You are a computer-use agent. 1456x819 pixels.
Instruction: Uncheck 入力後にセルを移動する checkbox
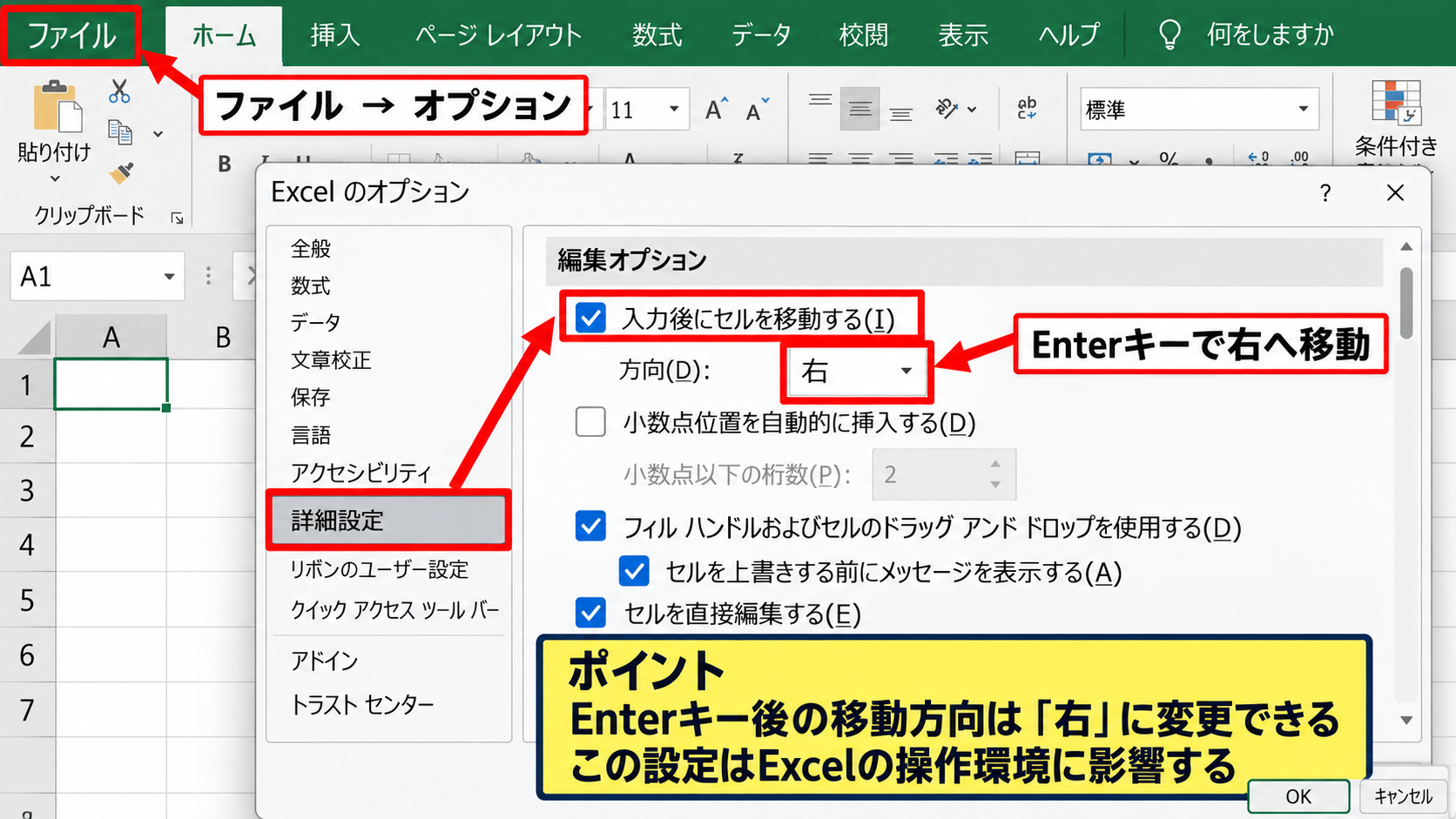pos(591,319)
